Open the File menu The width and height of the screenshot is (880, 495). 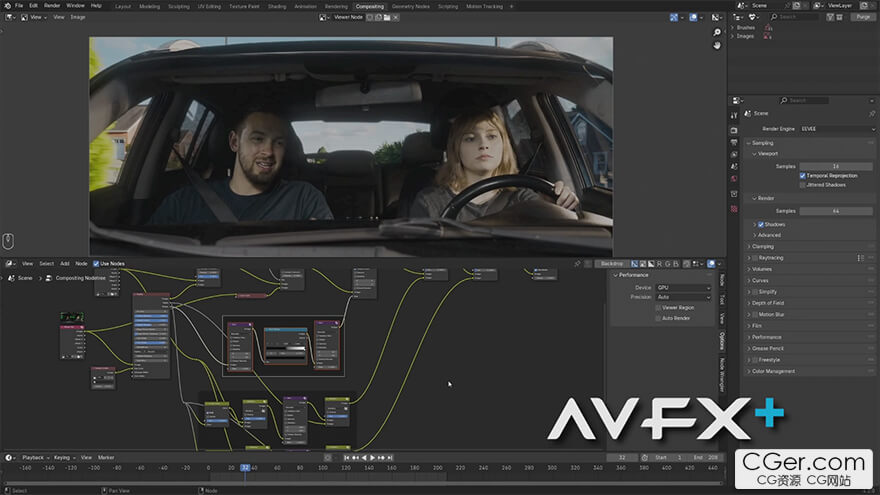pyautogui.click(x=19, y=6)
